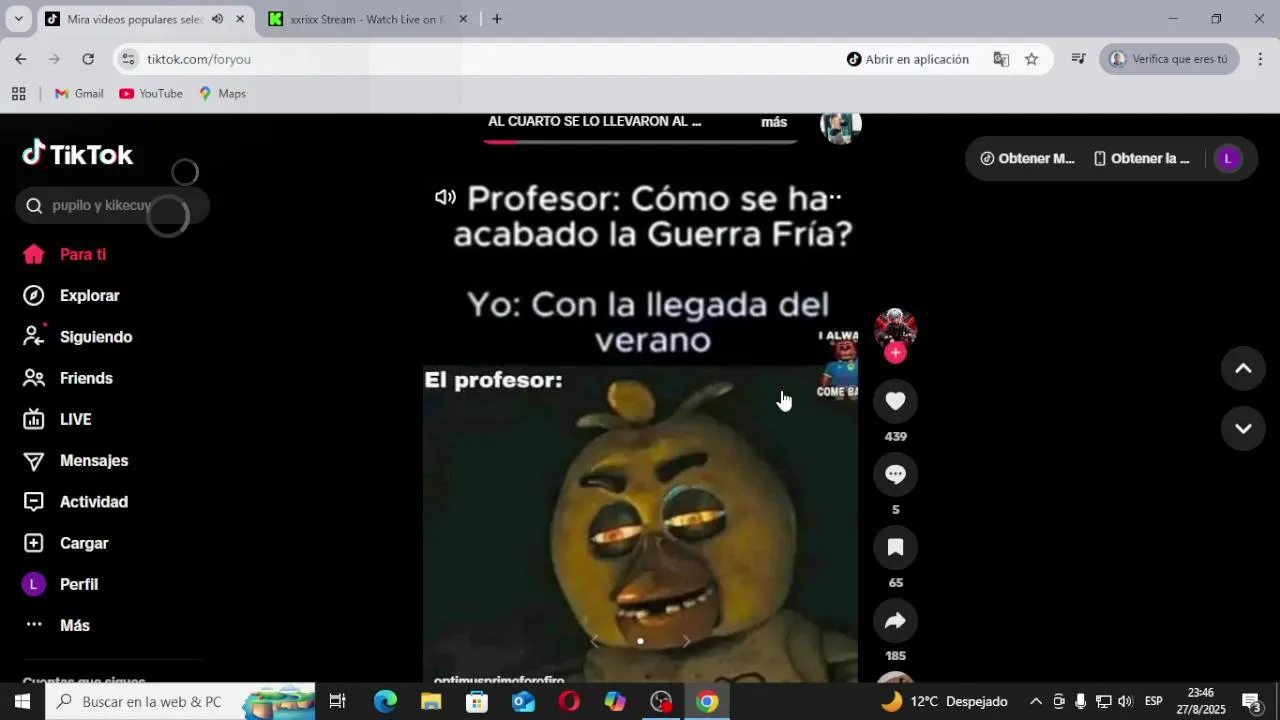Mute the TikTok tab audio icon

click(217, 19)
